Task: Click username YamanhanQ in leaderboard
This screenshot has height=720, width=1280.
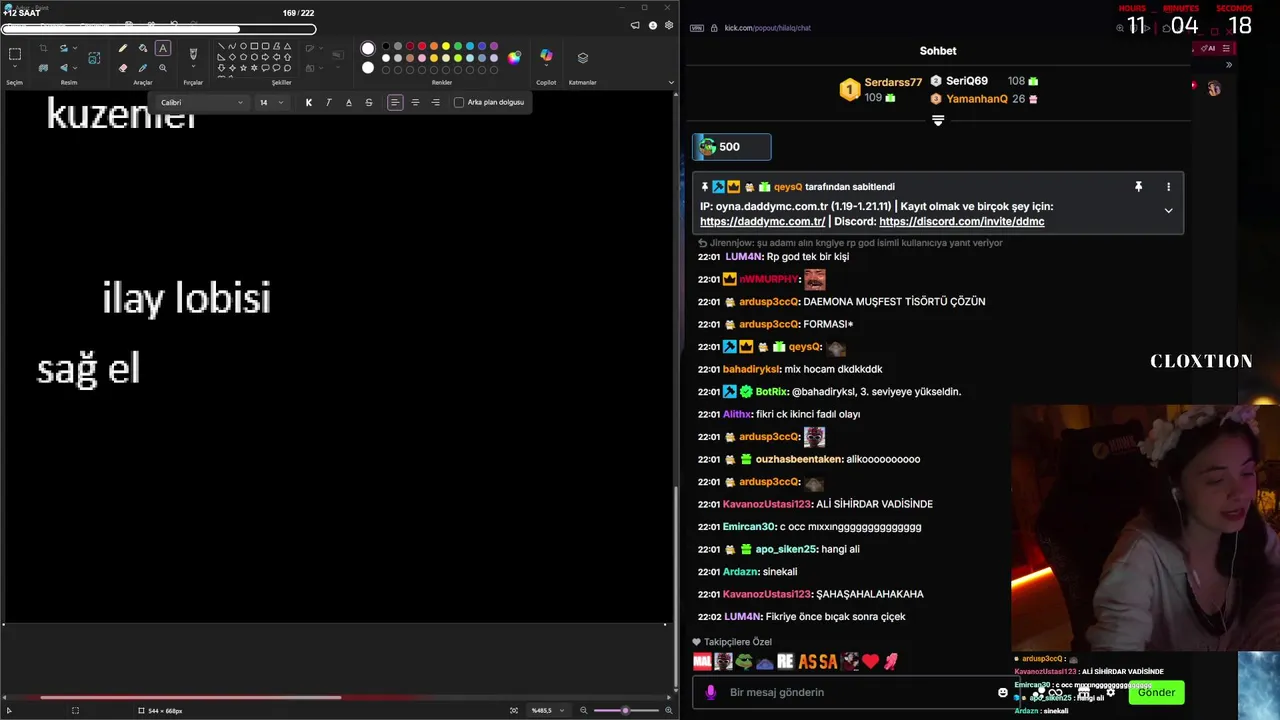Action: 977,99
